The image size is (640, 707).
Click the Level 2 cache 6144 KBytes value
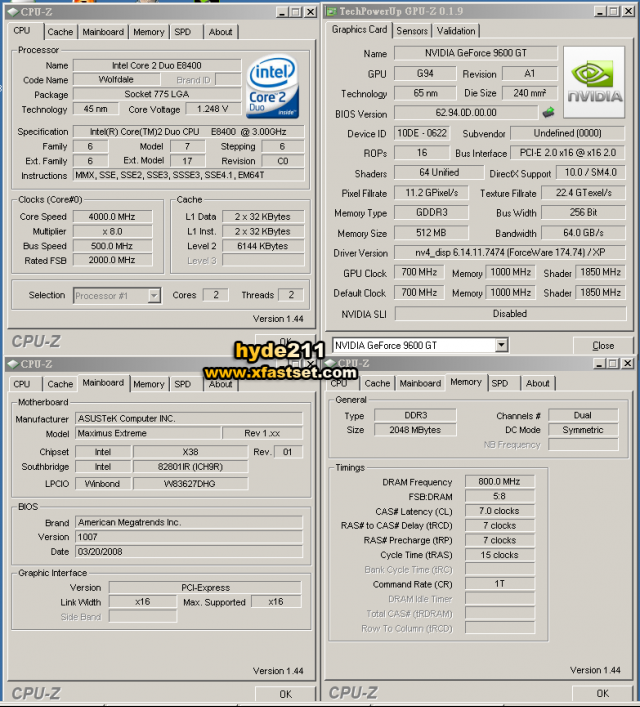(262, 246)
